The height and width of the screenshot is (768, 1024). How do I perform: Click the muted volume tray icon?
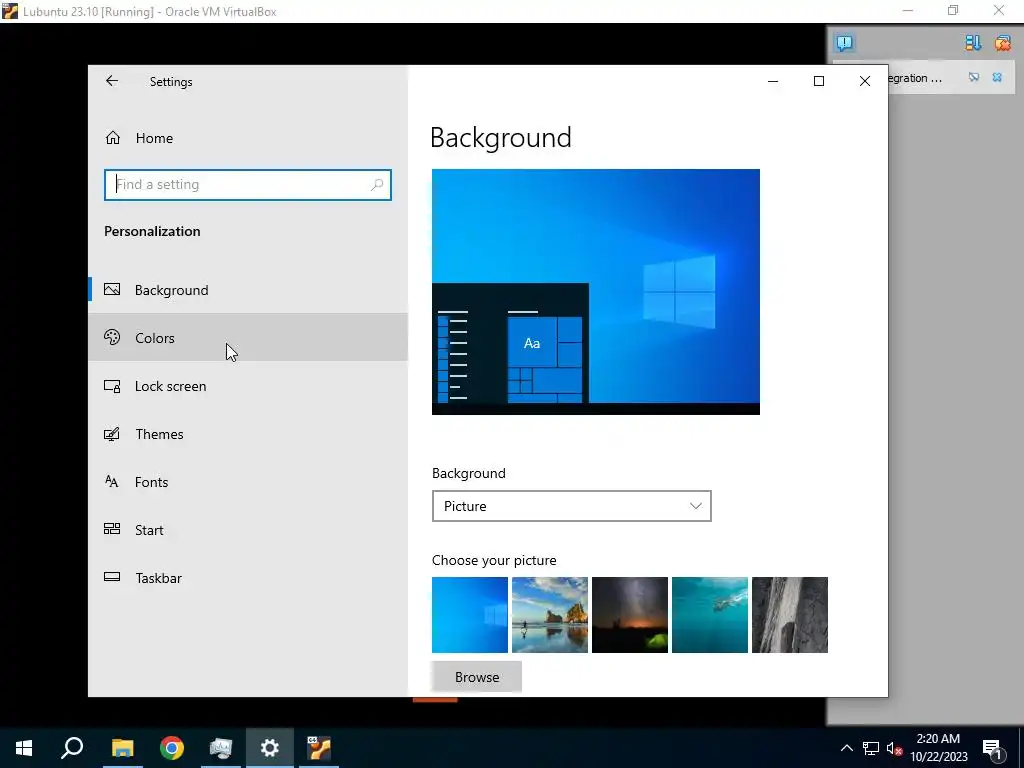(x=894, y=748)
